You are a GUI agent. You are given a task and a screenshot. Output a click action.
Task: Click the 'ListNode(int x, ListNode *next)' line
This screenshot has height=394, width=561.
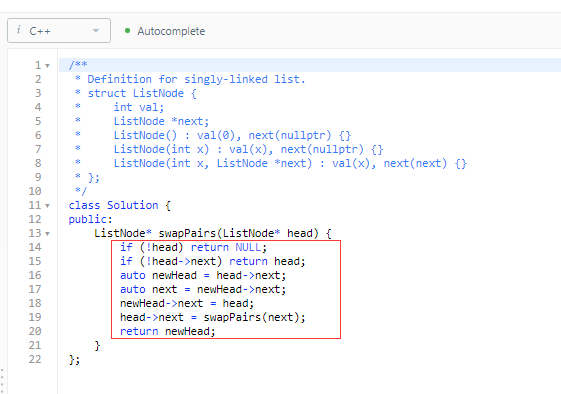click(x=290, y=163)
